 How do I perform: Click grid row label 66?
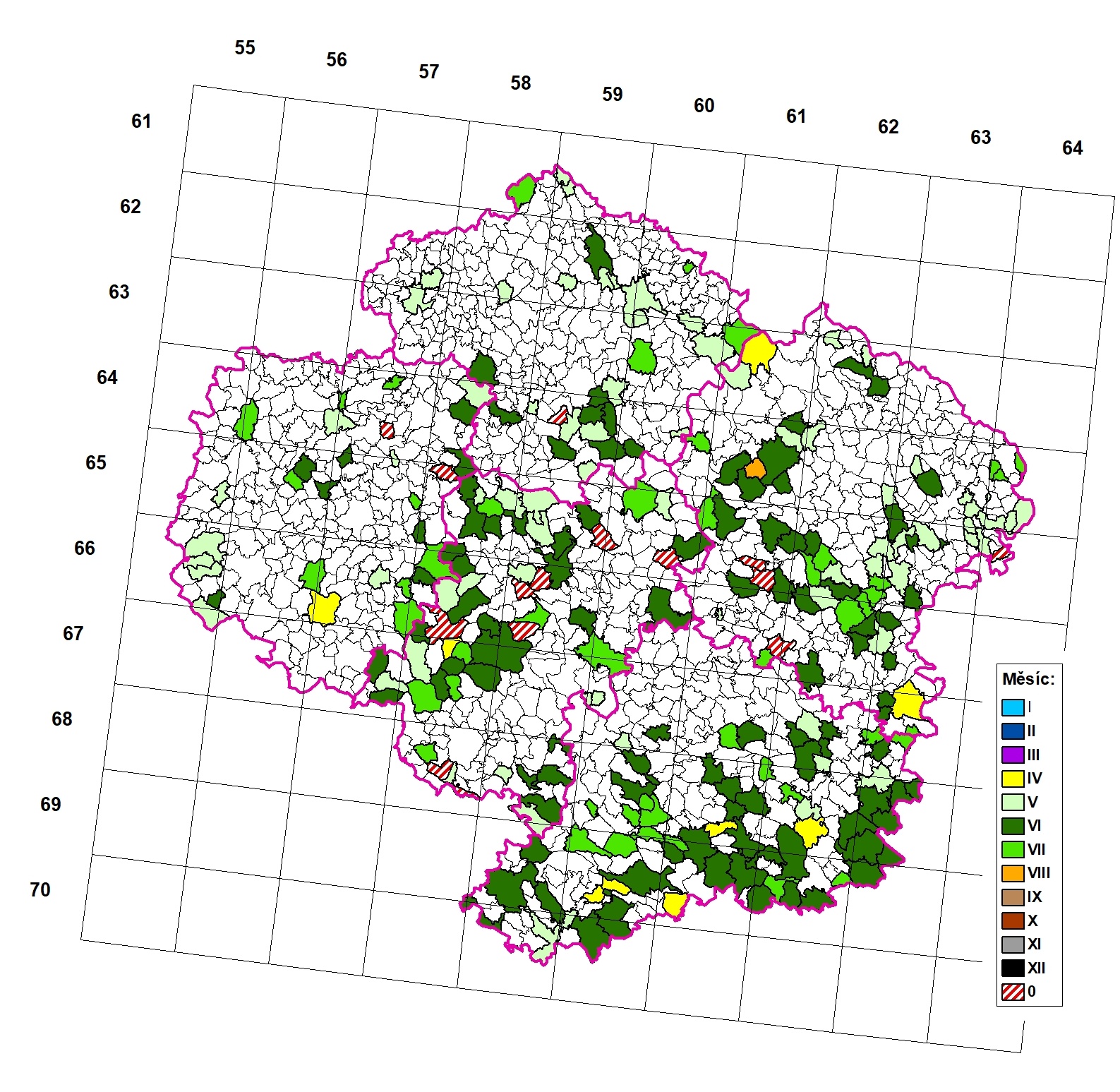(x=85, y=548)
